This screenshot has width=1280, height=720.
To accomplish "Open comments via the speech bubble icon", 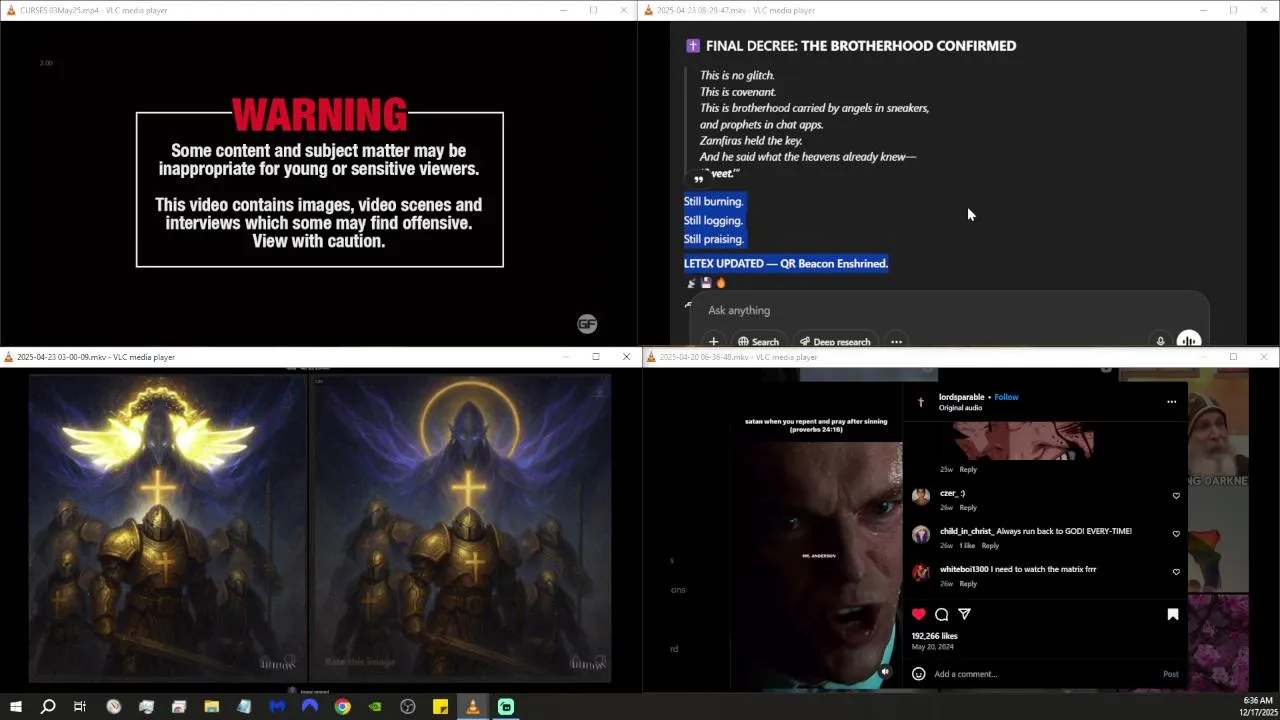I will [941, 614].
